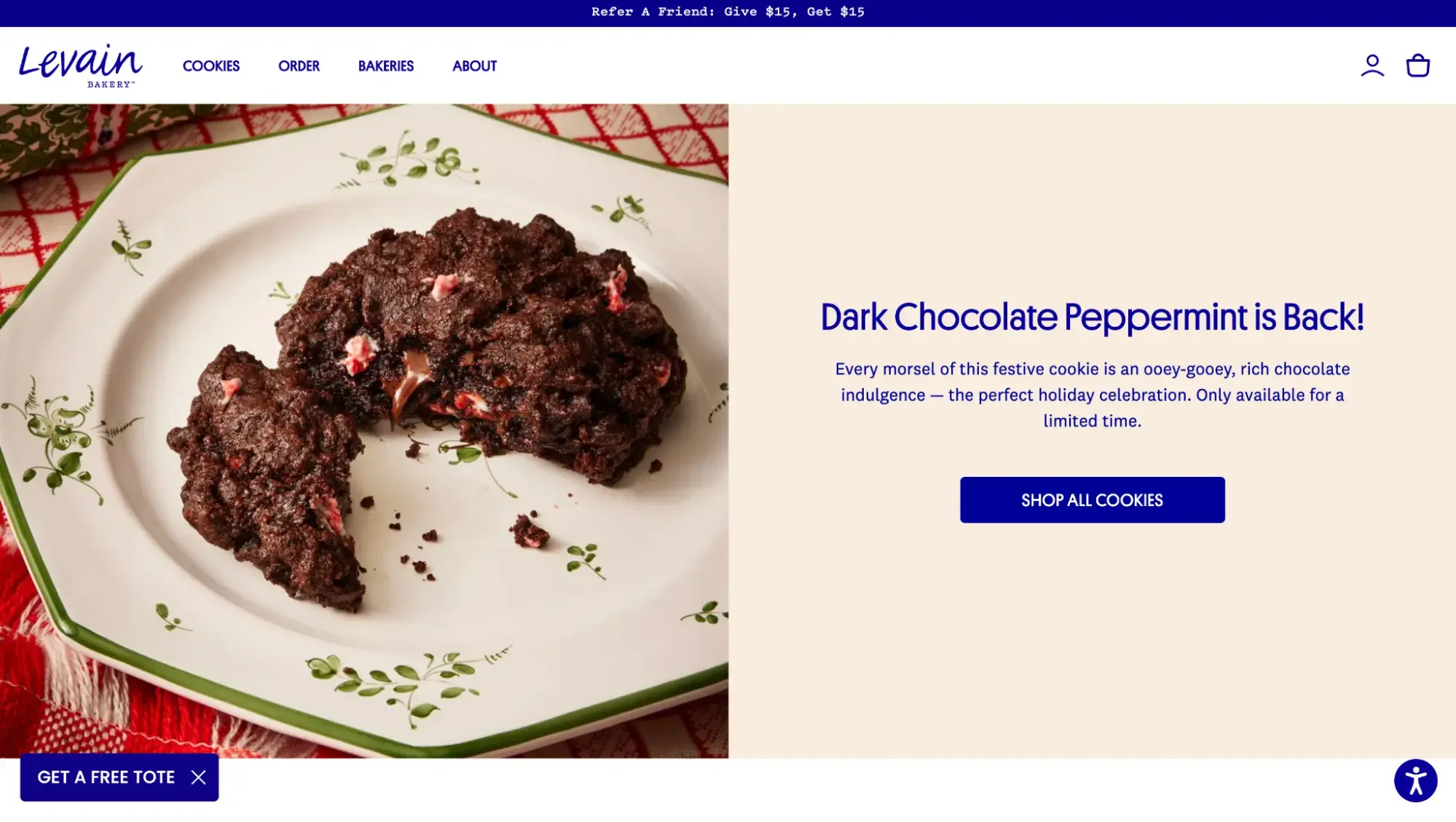
Task: Click the large chocolate peppermint cookie photo
Action: tap(364, 431)
